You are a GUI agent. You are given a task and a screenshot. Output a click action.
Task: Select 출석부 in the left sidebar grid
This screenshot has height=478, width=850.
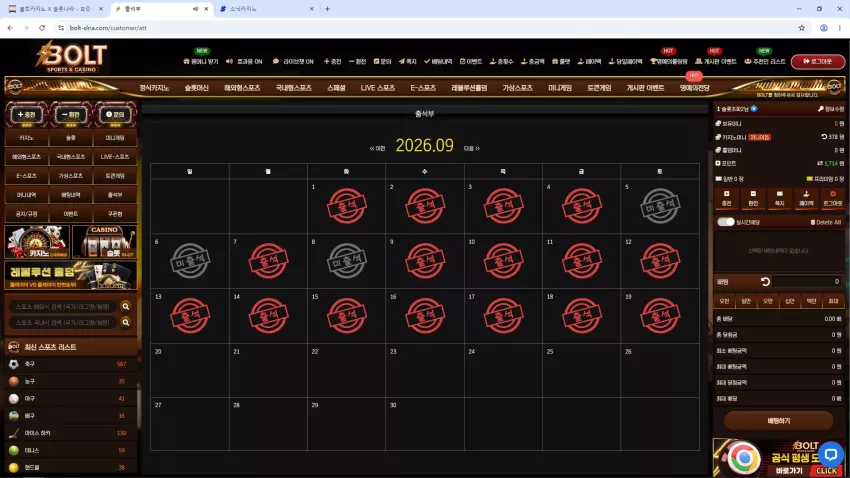click(x=115, y=195)
